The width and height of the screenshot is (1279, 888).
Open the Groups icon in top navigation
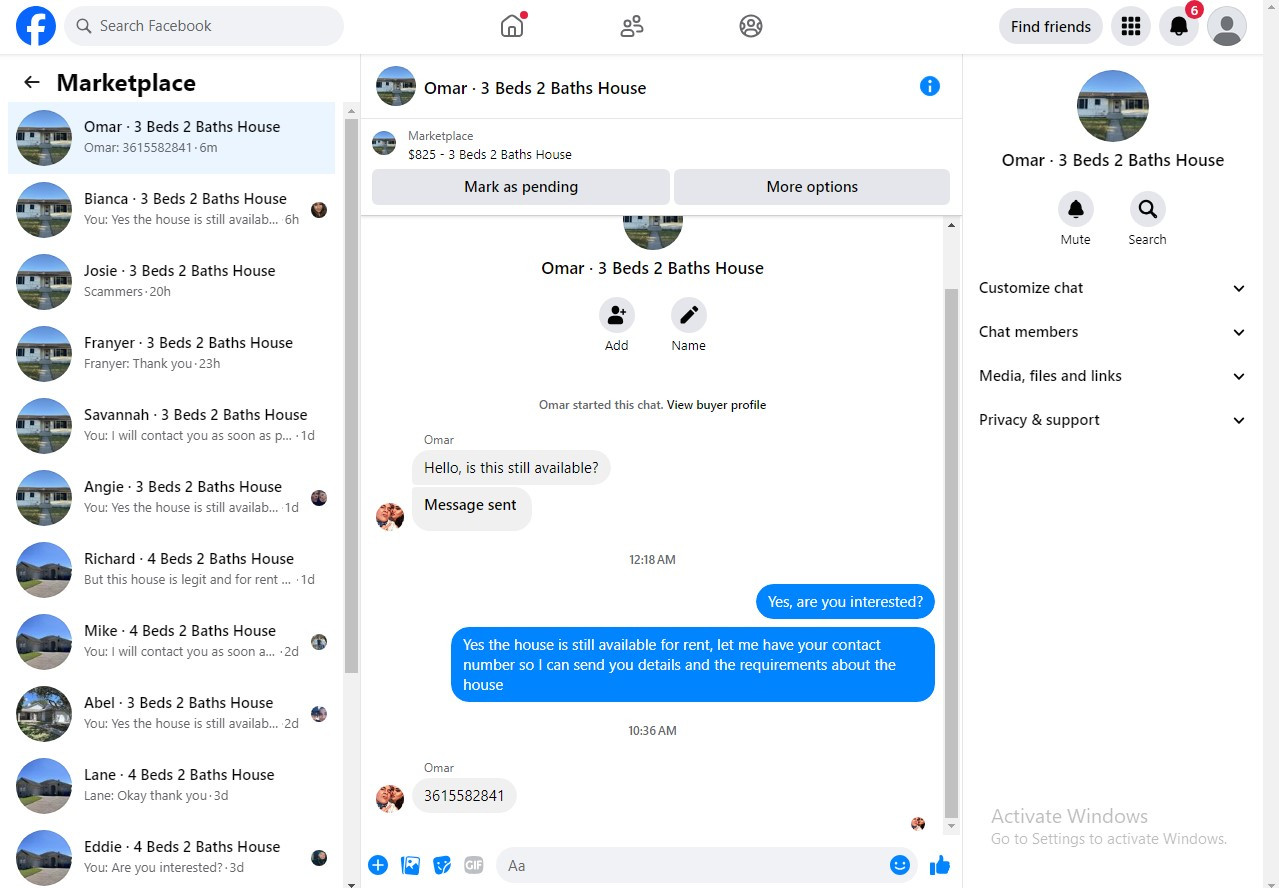click(x=751, y=26)
